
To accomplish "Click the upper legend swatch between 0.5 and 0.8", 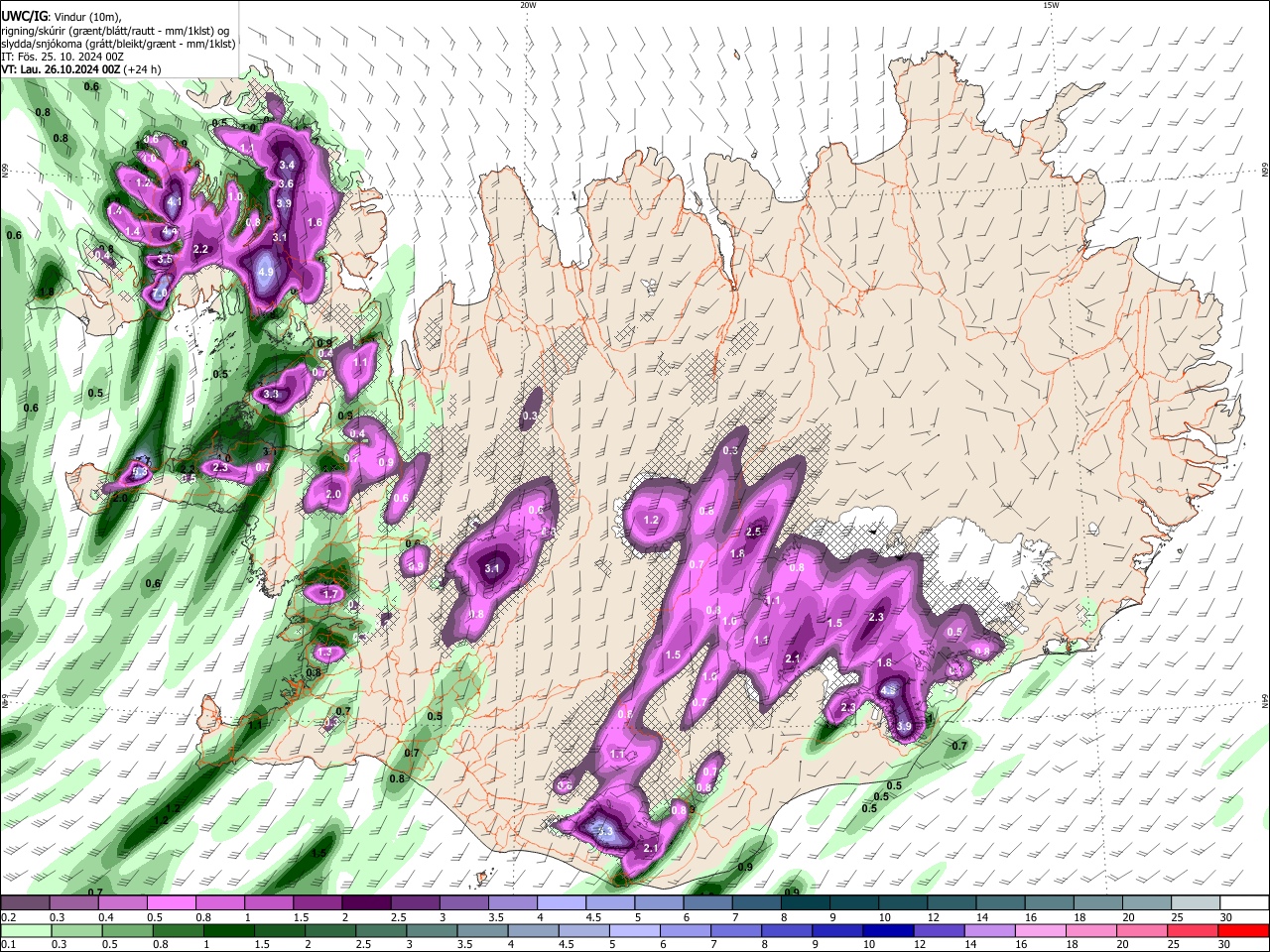I will coord(171,902).
